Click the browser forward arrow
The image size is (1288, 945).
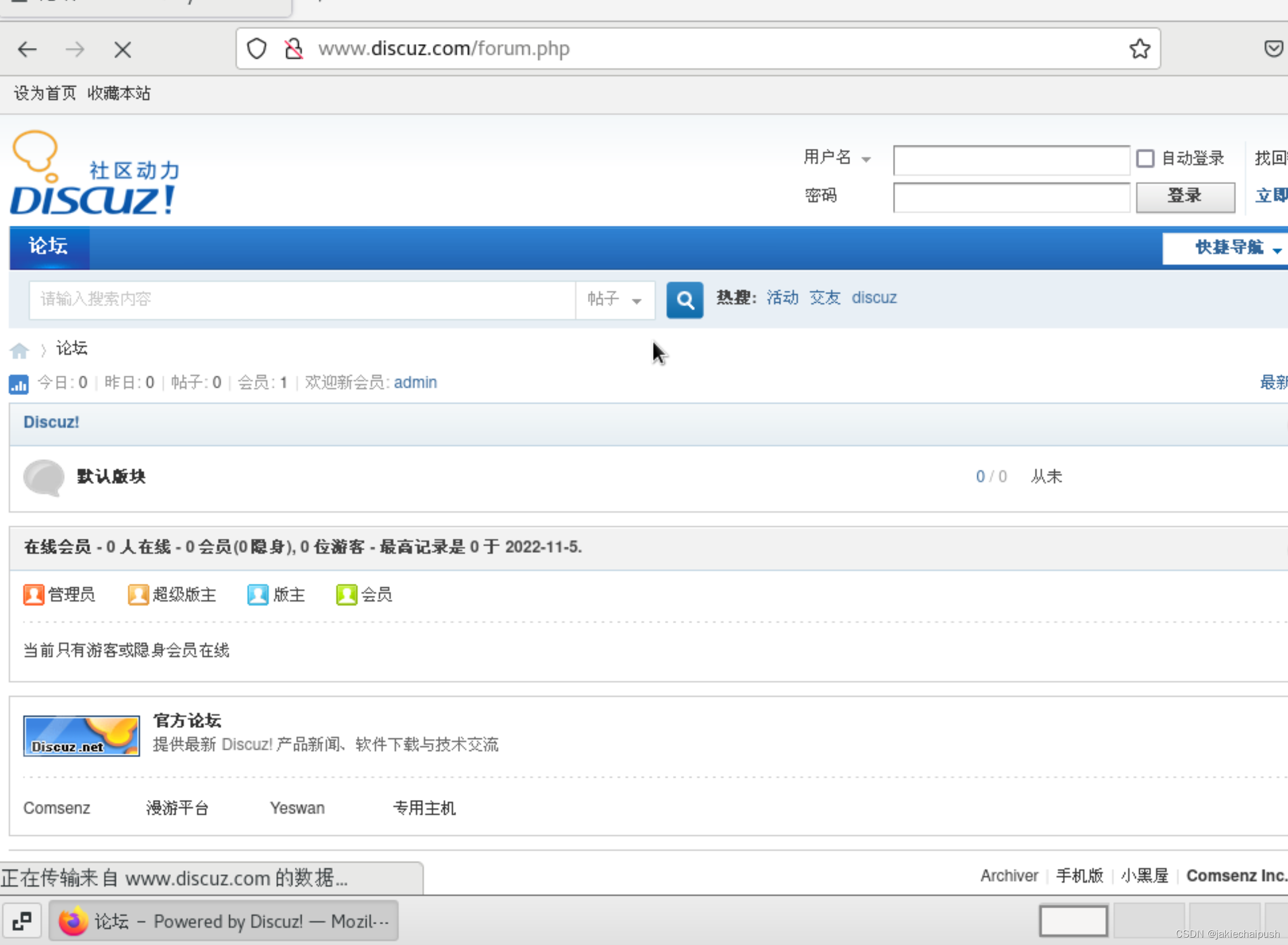(75, 50)
